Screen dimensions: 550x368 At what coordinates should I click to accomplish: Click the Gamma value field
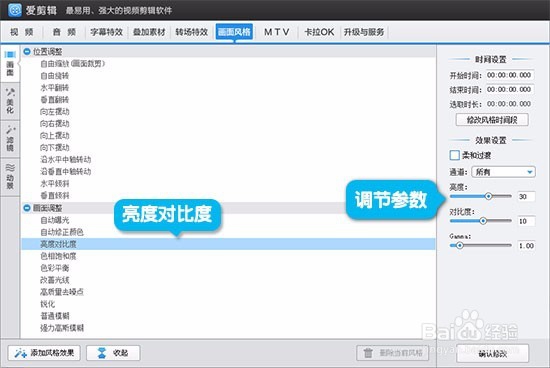pyautogui.click(x=526, y=246)
